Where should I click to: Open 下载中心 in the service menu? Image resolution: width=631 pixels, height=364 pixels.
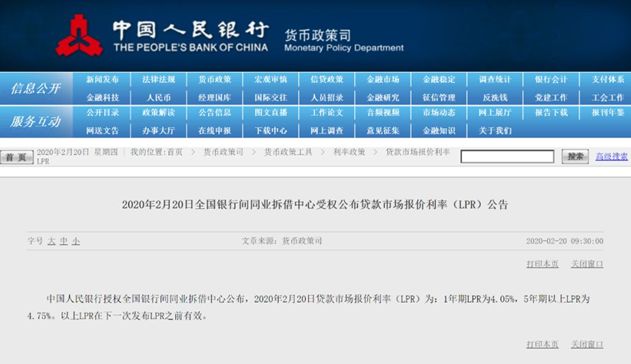point(270,130)
